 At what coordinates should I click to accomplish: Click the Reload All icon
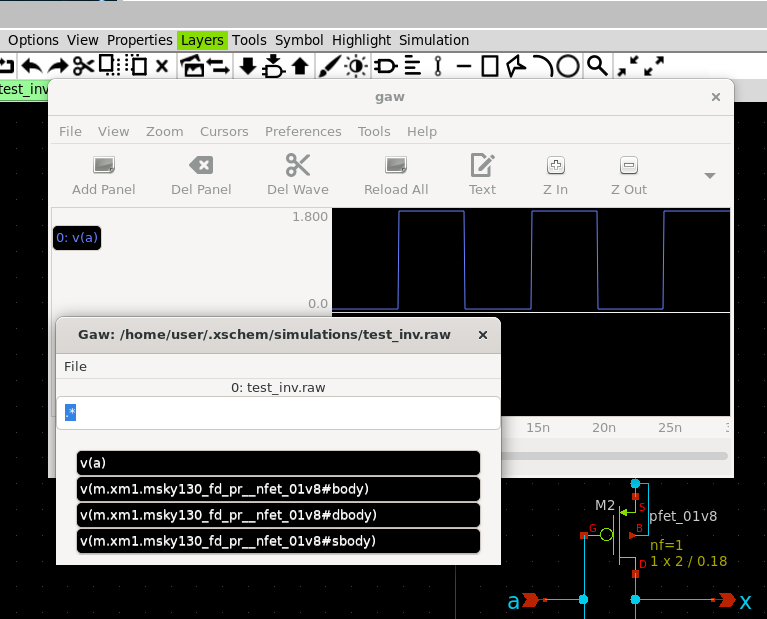click(396, 165)
